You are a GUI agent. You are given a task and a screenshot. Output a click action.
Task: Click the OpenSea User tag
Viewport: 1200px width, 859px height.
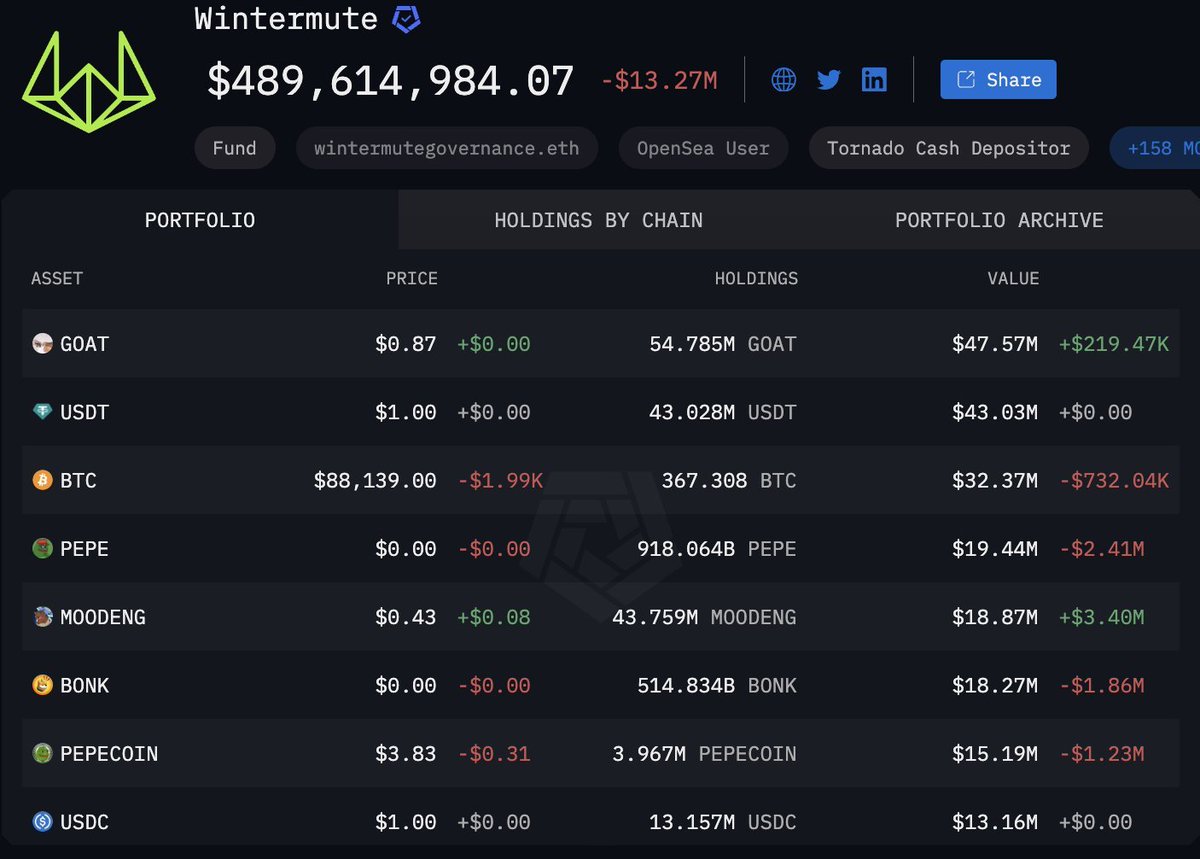coord(703,148)
